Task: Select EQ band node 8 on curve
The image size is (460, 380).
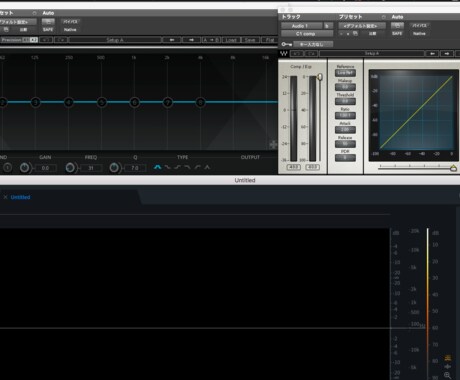Action: (200, 102)
